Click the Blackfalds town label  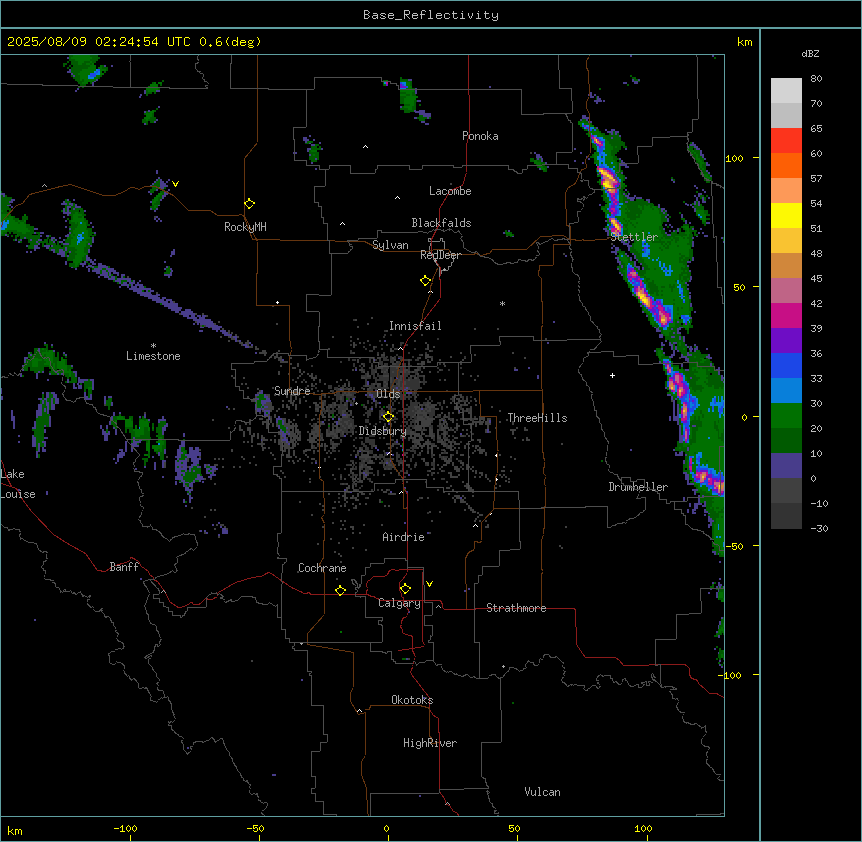[441, 223]
